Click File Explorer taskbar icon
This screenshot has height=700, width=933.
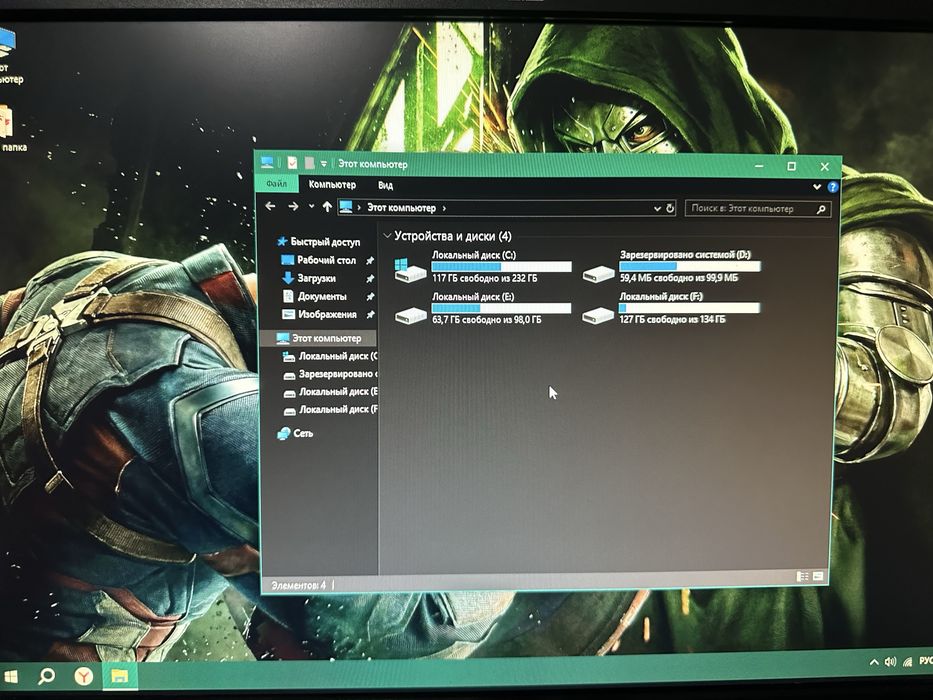point(120,676)
